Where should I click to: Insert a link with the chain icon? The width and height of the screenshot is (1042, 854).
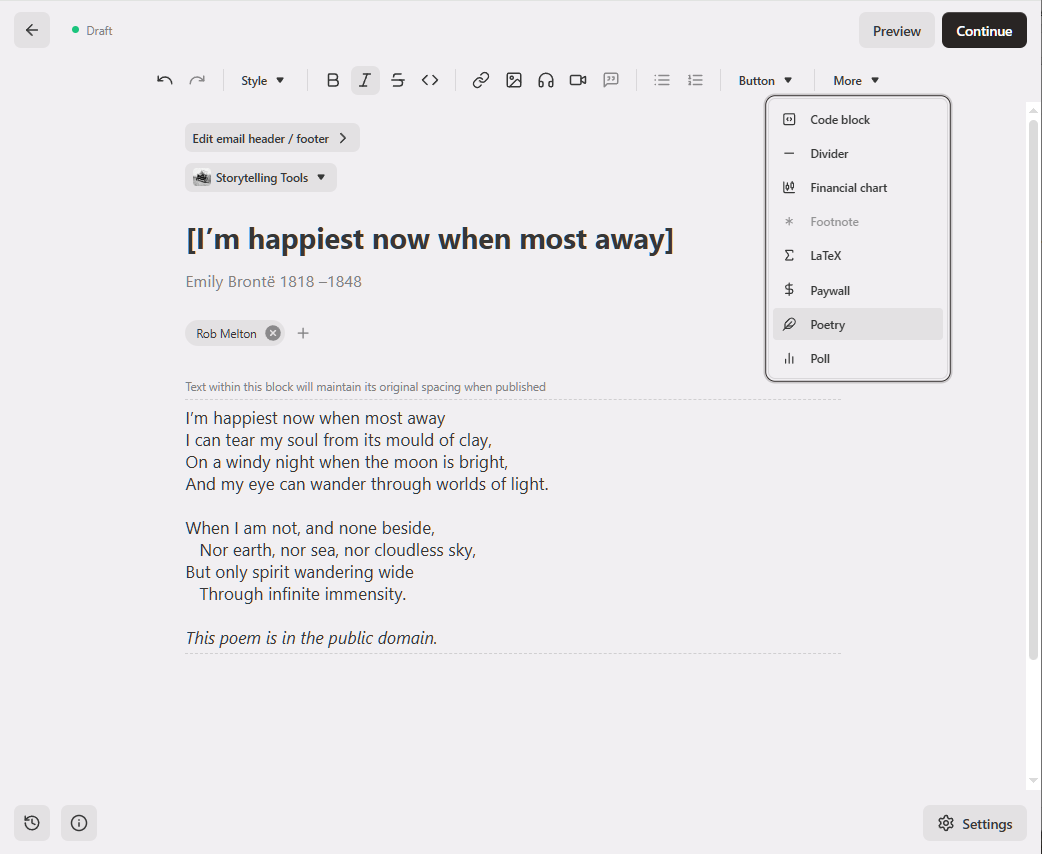point(480,80)
